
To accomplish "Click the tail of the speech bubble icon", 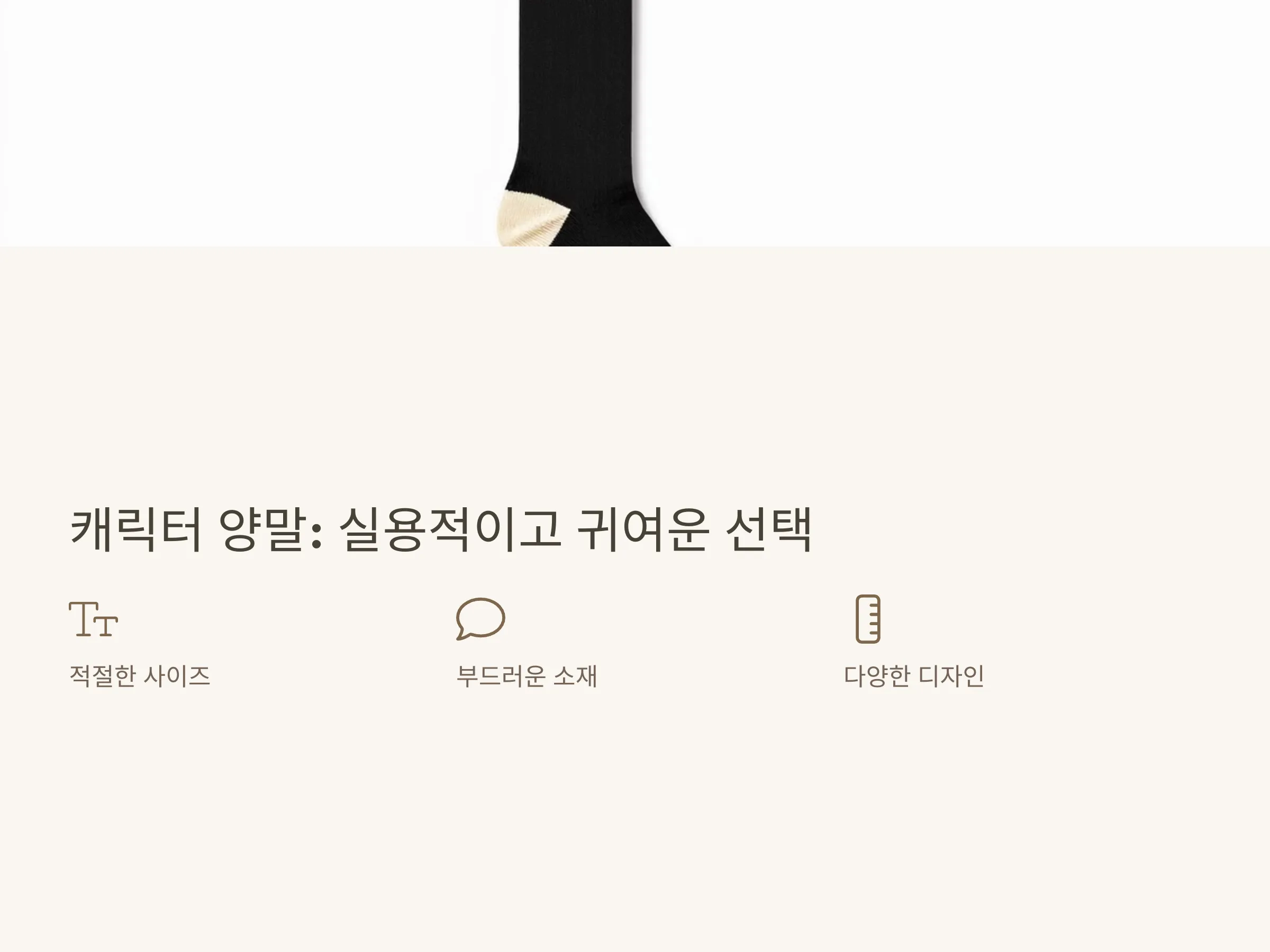I will (462, 635).
